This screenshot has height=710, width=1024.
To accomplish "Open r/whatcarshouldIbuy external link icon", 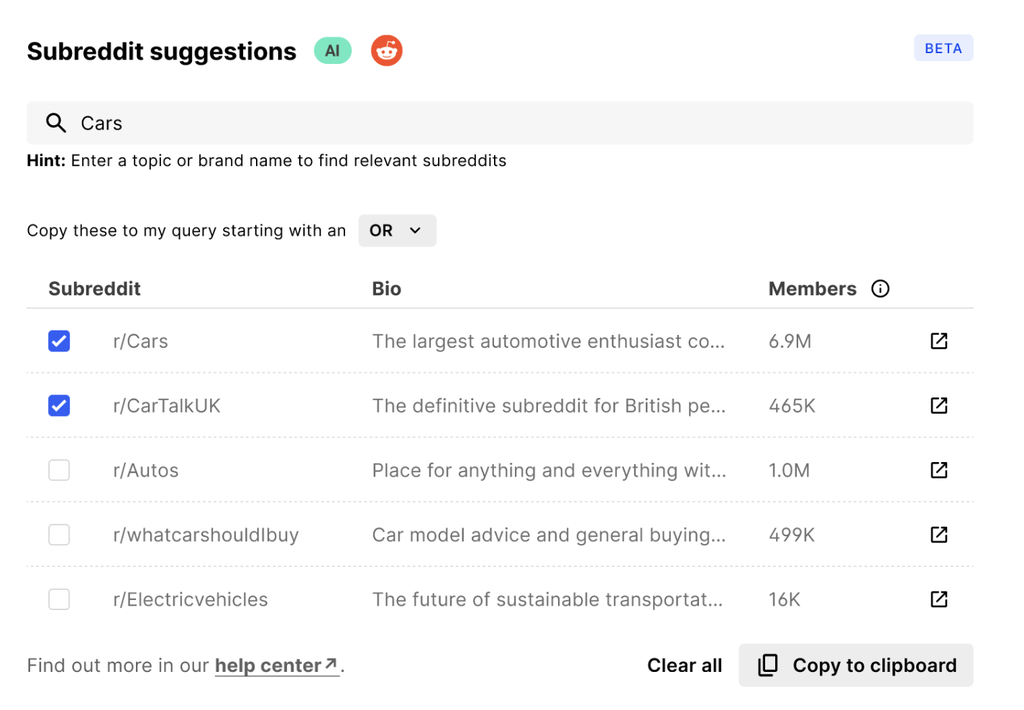I will (x=938, y=535).
